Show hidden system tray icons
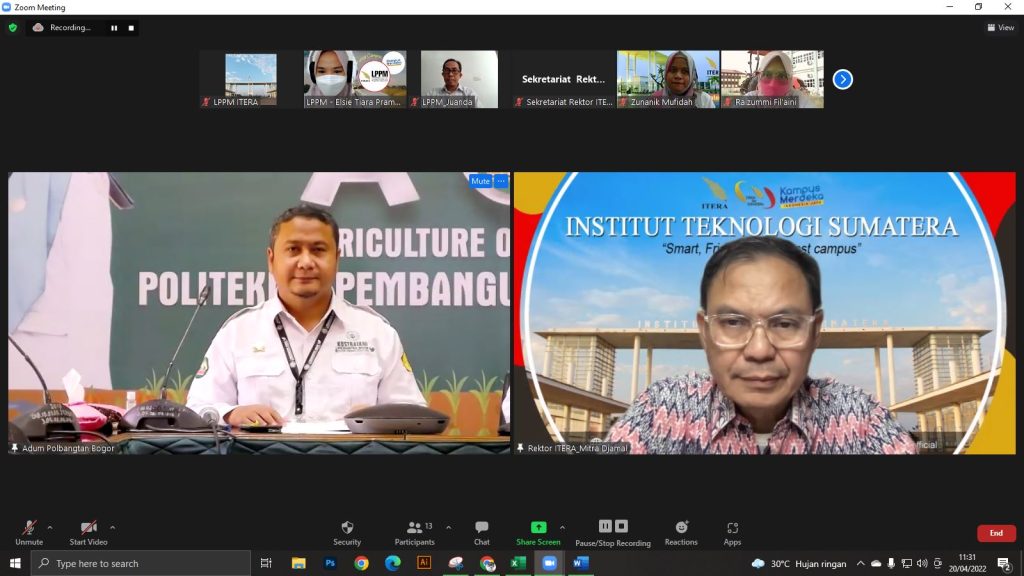The height and width of the screenshot is (576, 1024). coord(861,563)
